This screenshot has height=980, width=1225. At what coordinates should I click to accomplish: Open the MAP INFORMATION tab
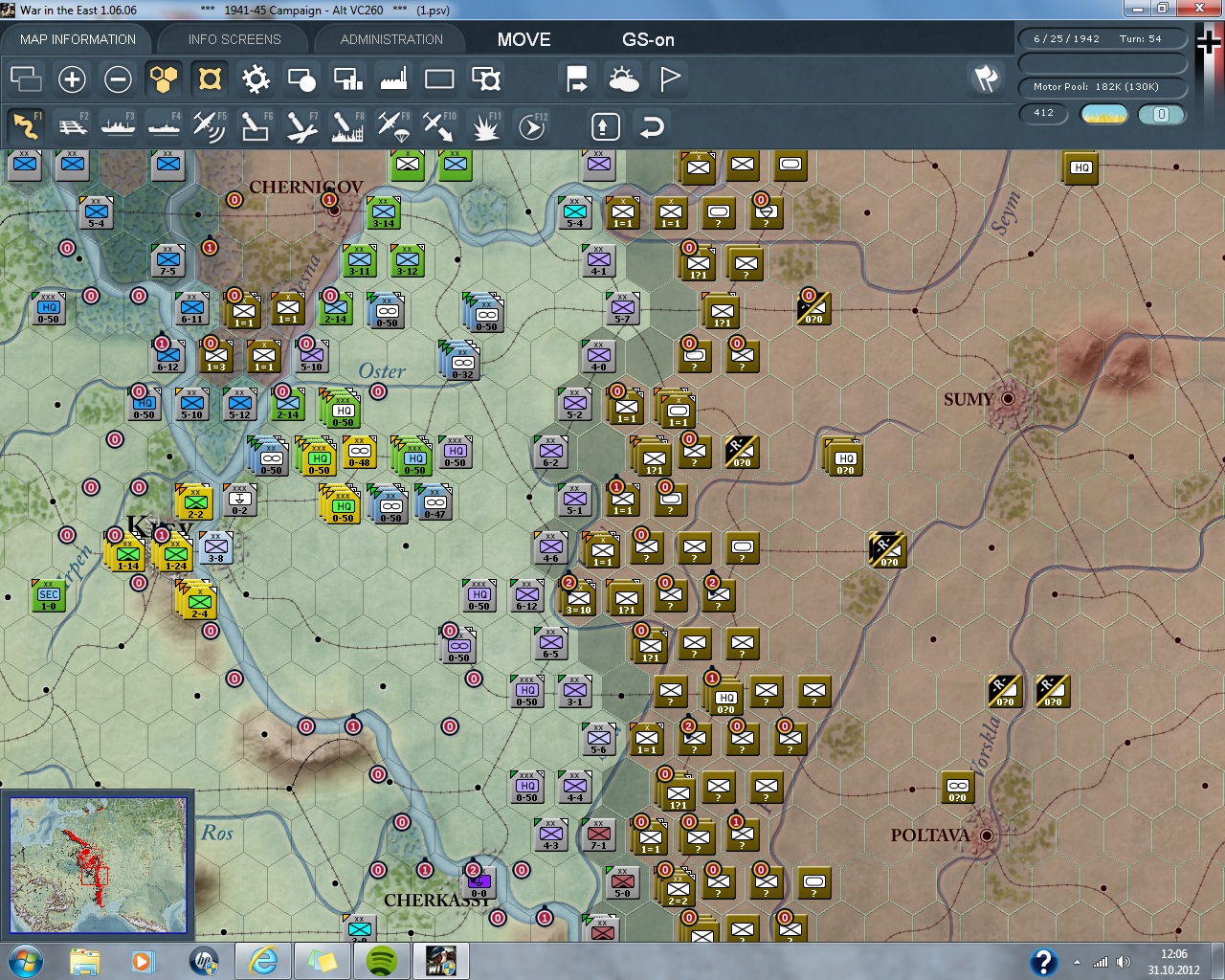[x=78, y=39]
